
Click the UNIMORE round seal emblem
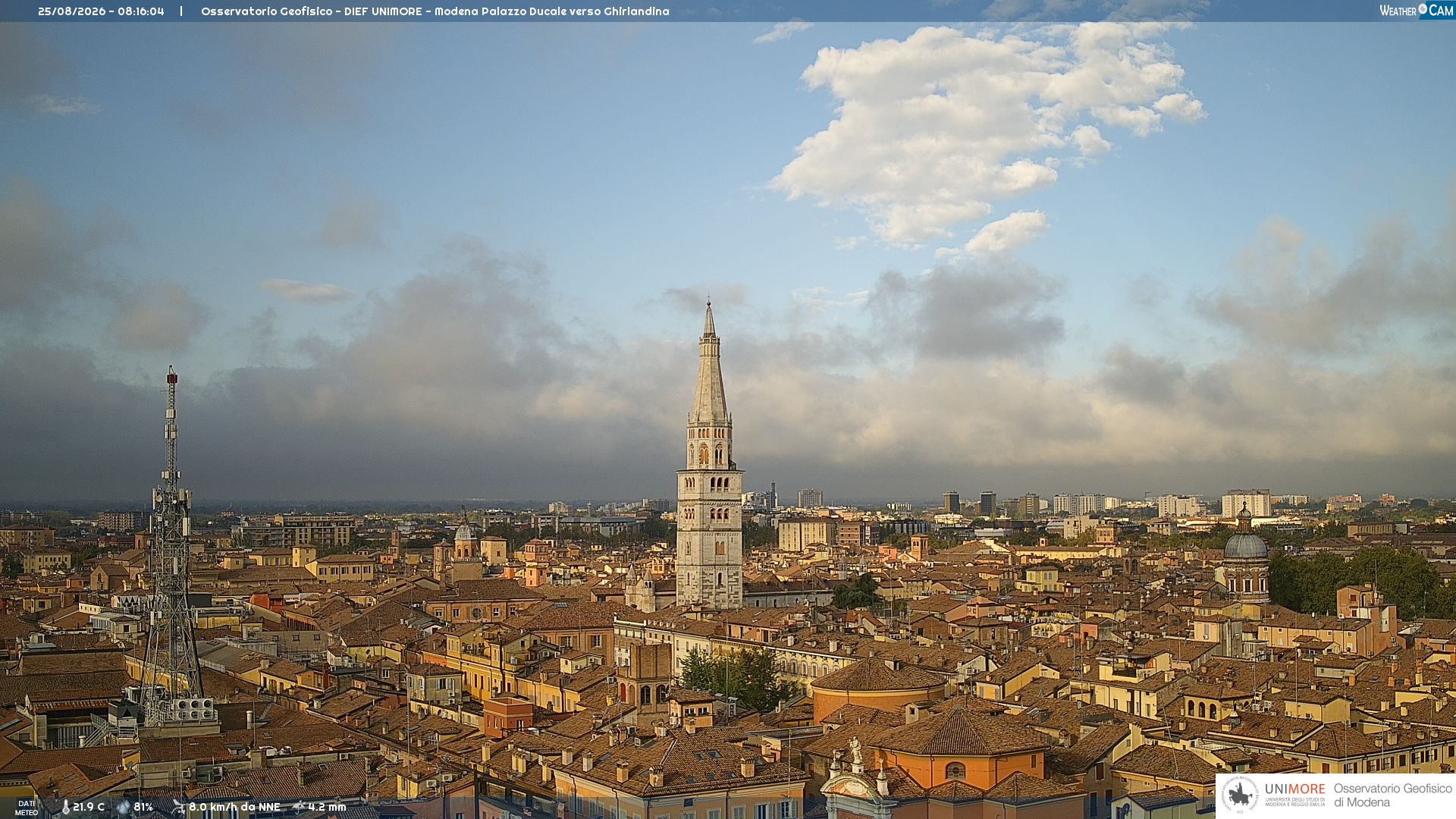(1240, 795)
